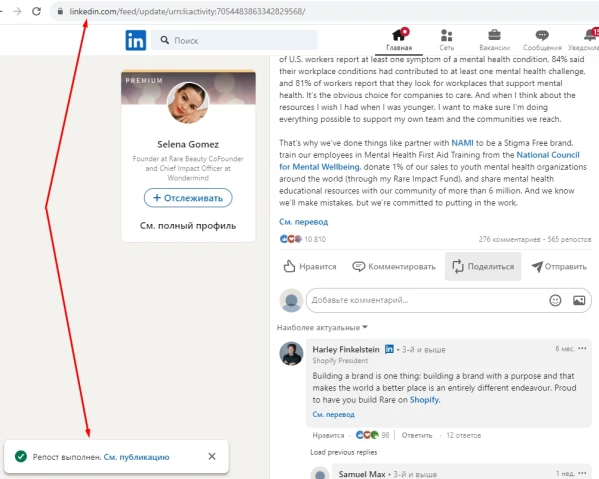Open the Вакансии jobs tab

click(x=494, y=40)
